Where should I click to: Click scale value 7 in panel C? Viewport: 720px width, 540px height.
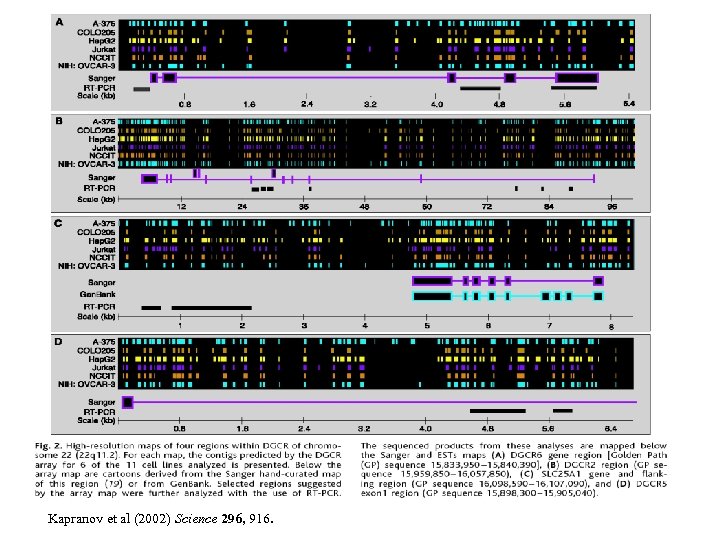coord(550,326)
